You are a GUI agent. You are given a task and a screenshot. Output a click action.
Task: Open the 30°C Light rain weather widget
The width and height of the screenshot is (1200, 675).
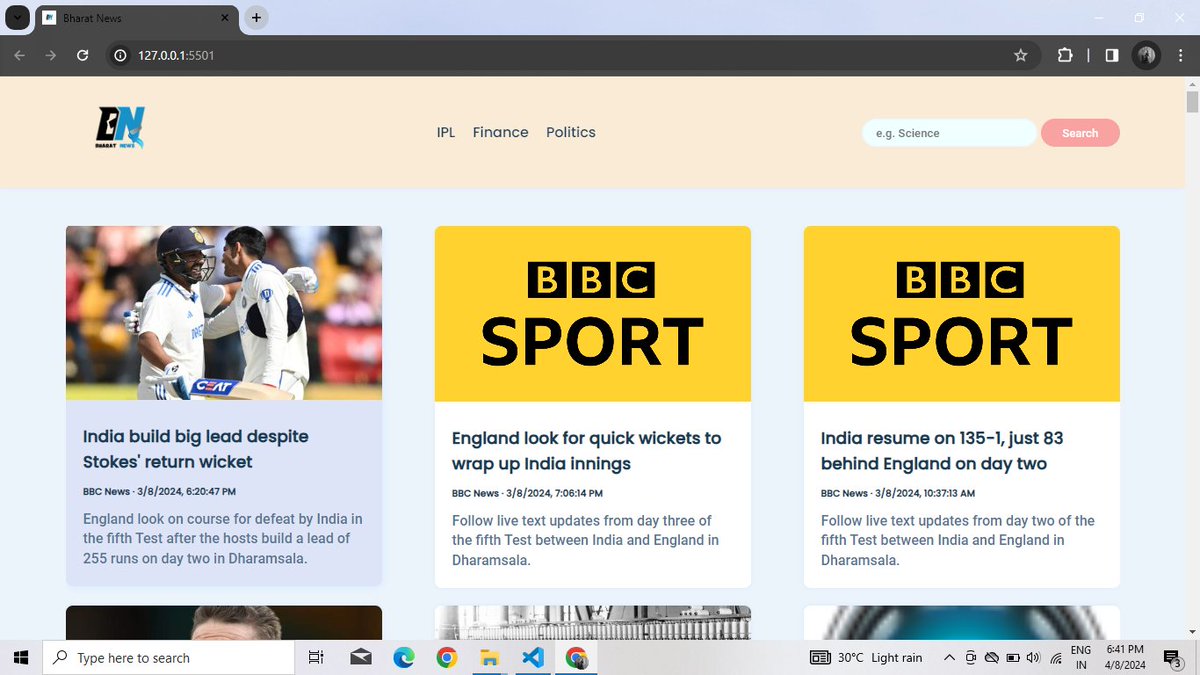point(866,657)
